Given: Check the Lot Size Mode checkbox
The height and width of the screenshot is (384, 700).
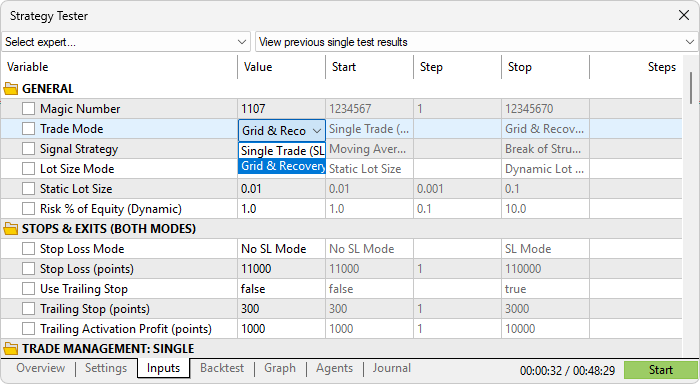Looking at the screenshot, I should click(x=28, y=169).
